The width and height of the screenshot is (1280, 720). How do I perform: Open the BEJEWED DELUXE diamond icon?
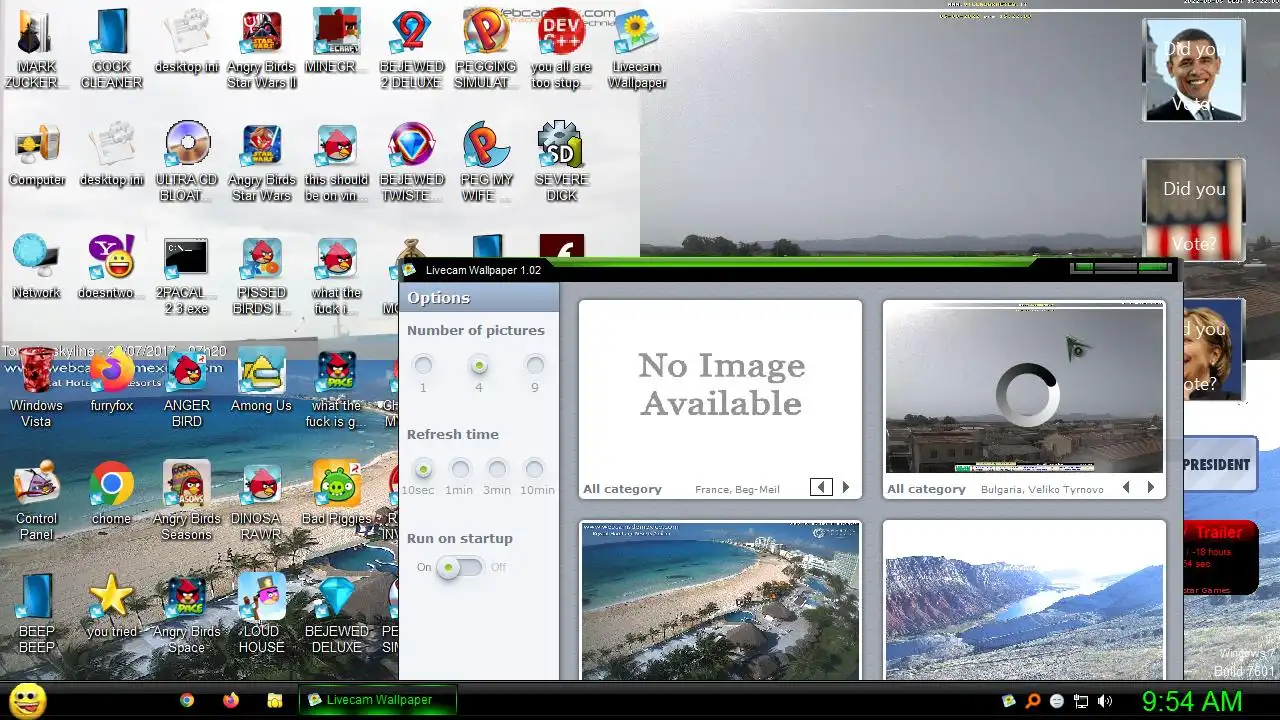(336, 613)
